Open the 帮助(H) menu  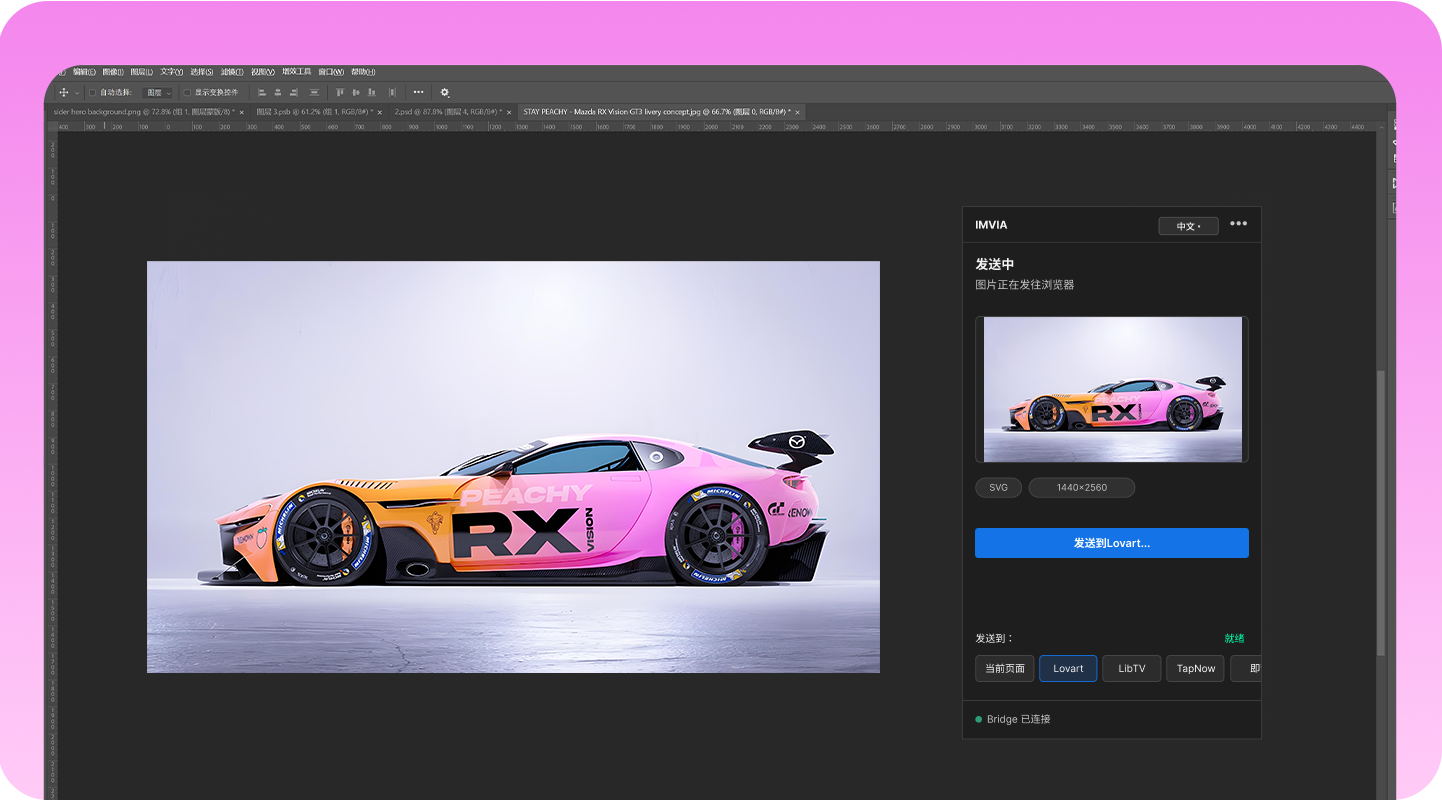pos(363,72)
